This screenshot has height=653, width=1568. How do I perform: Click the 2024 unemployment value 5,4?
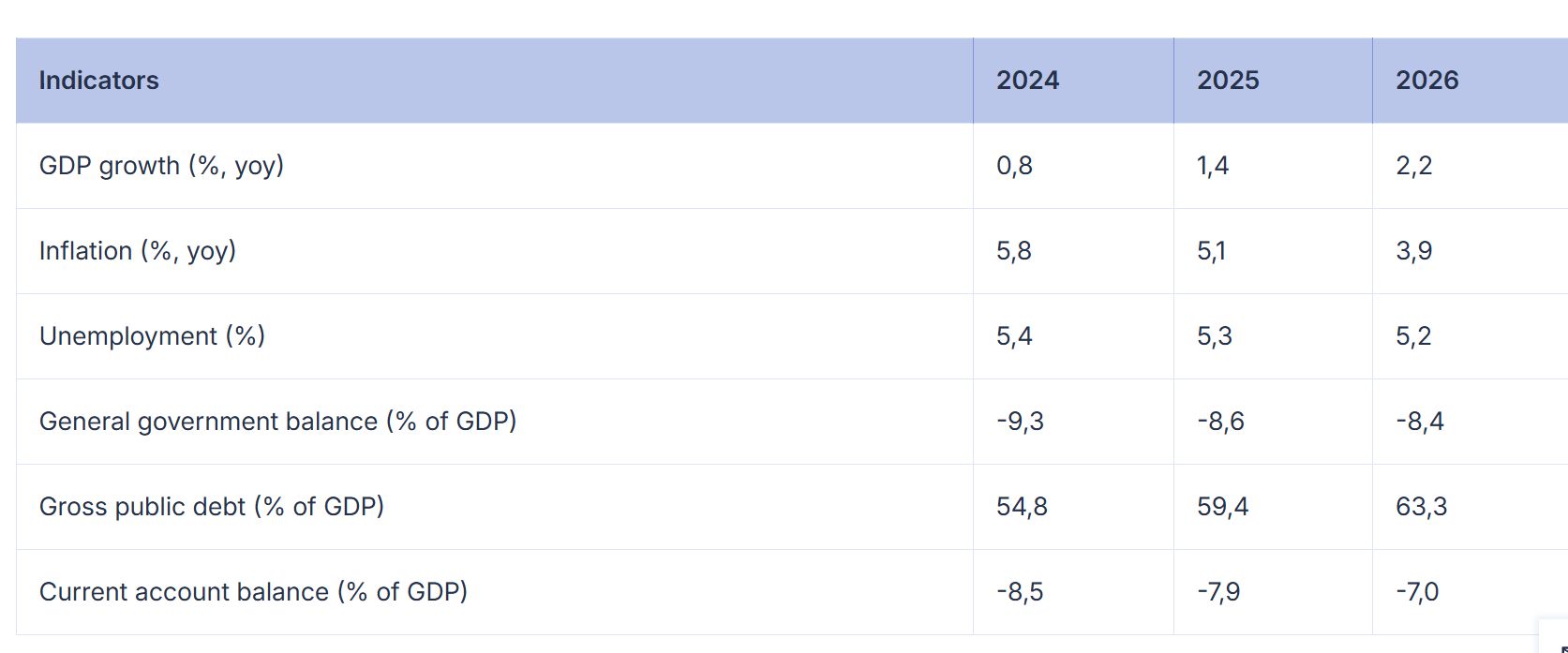click(1014, 336)
